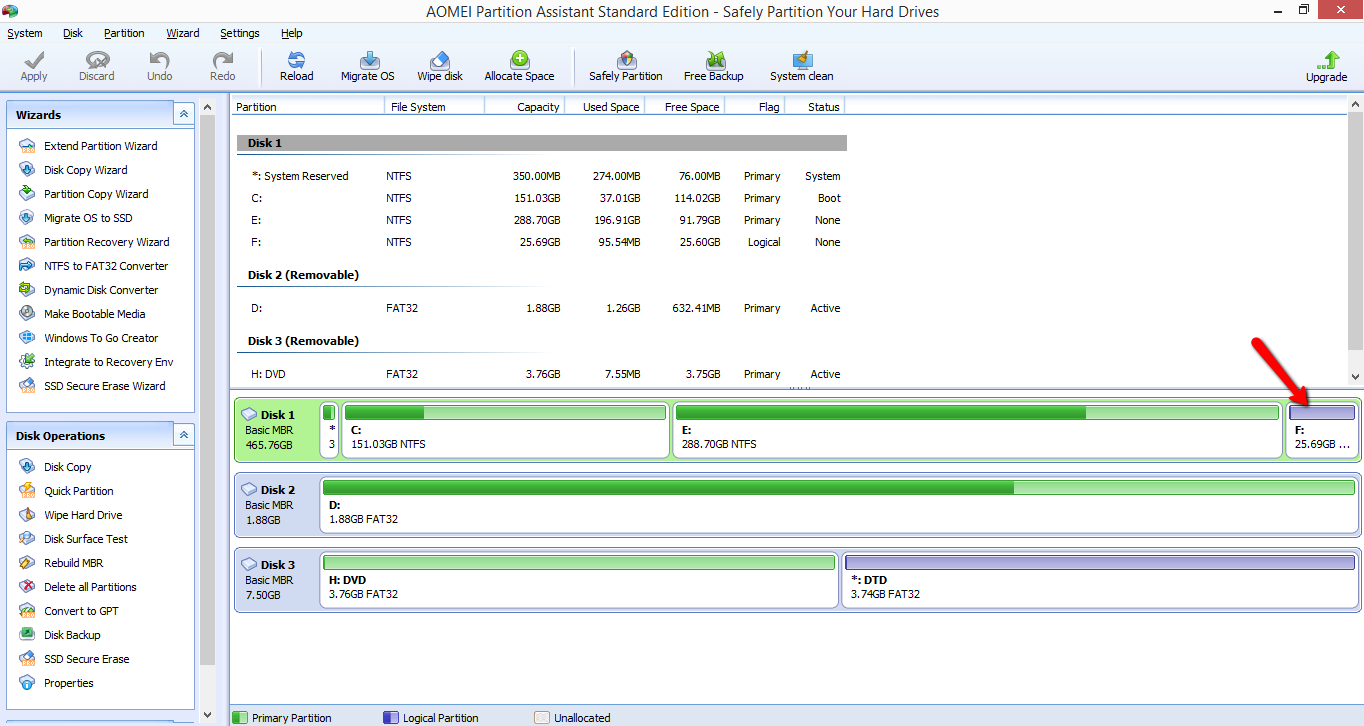Viewport: 1364px width, 726px height.
Task: Click the partition list scrollbar down arrow
Action: tap(1355, 377)
